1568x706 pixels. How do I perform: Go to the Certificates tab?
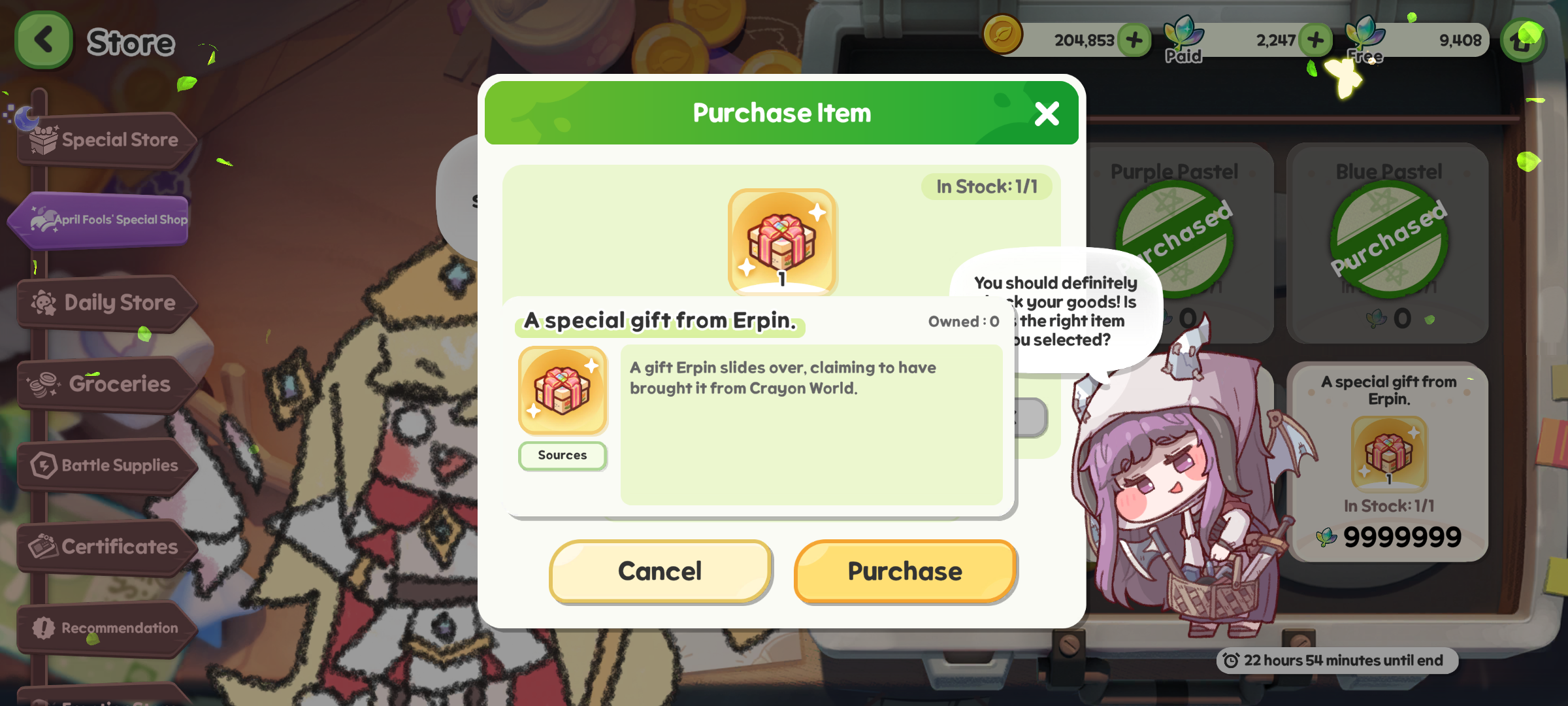click(106, 546)
